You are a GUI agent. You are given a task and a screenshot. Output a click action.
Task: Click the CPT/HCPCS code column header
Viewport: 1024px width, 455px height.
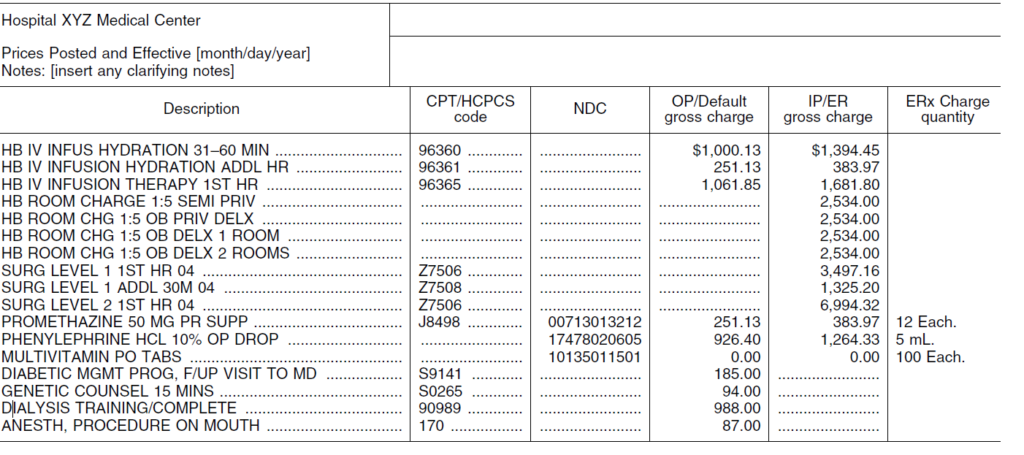[470, 109]
